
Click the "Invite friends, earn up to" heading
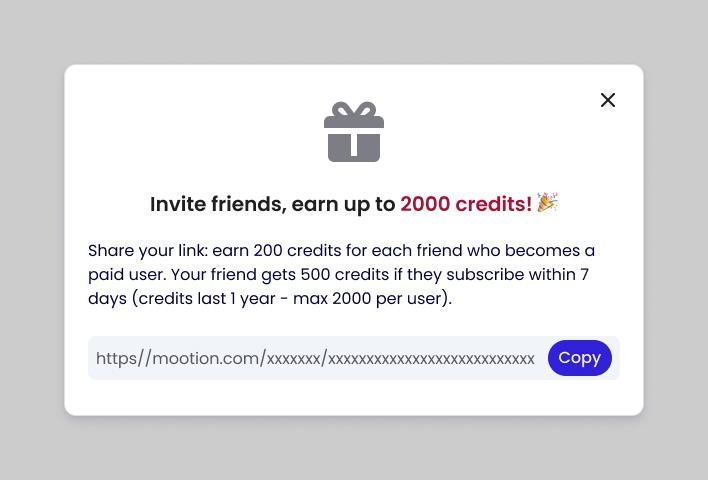point(273,204)
